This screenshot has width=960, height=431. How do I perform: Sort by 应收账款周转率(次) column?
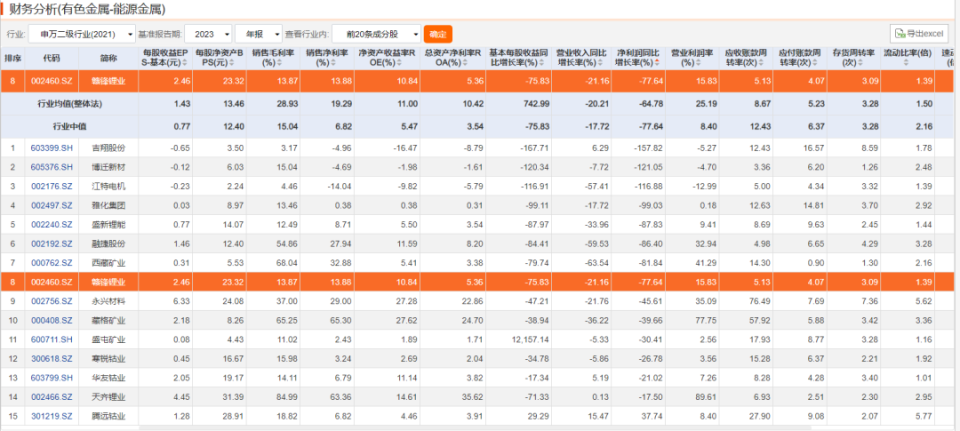click(x=746, y=58)
